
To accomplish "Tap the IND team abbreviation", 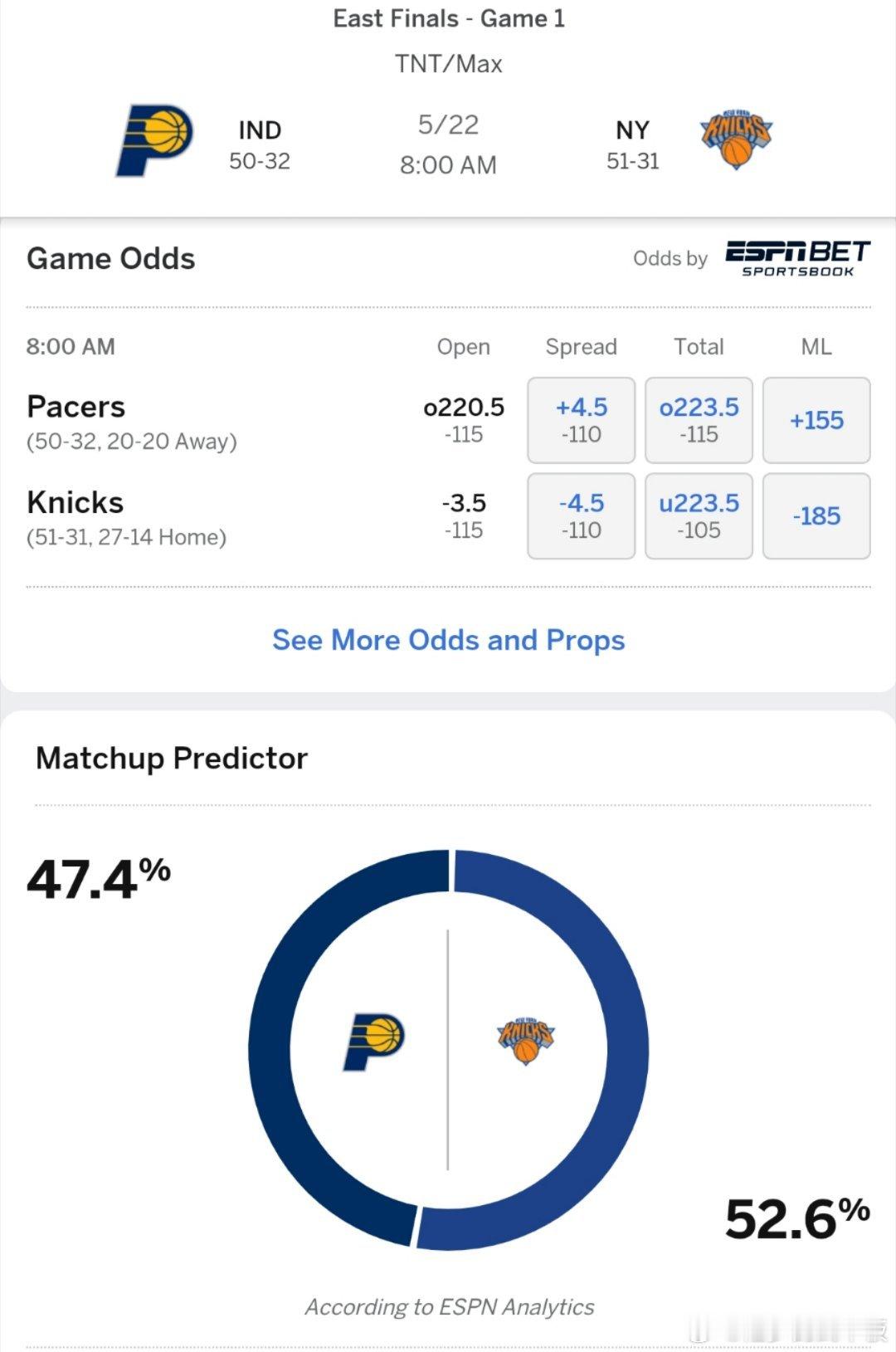I will click(x=260, y=130).
